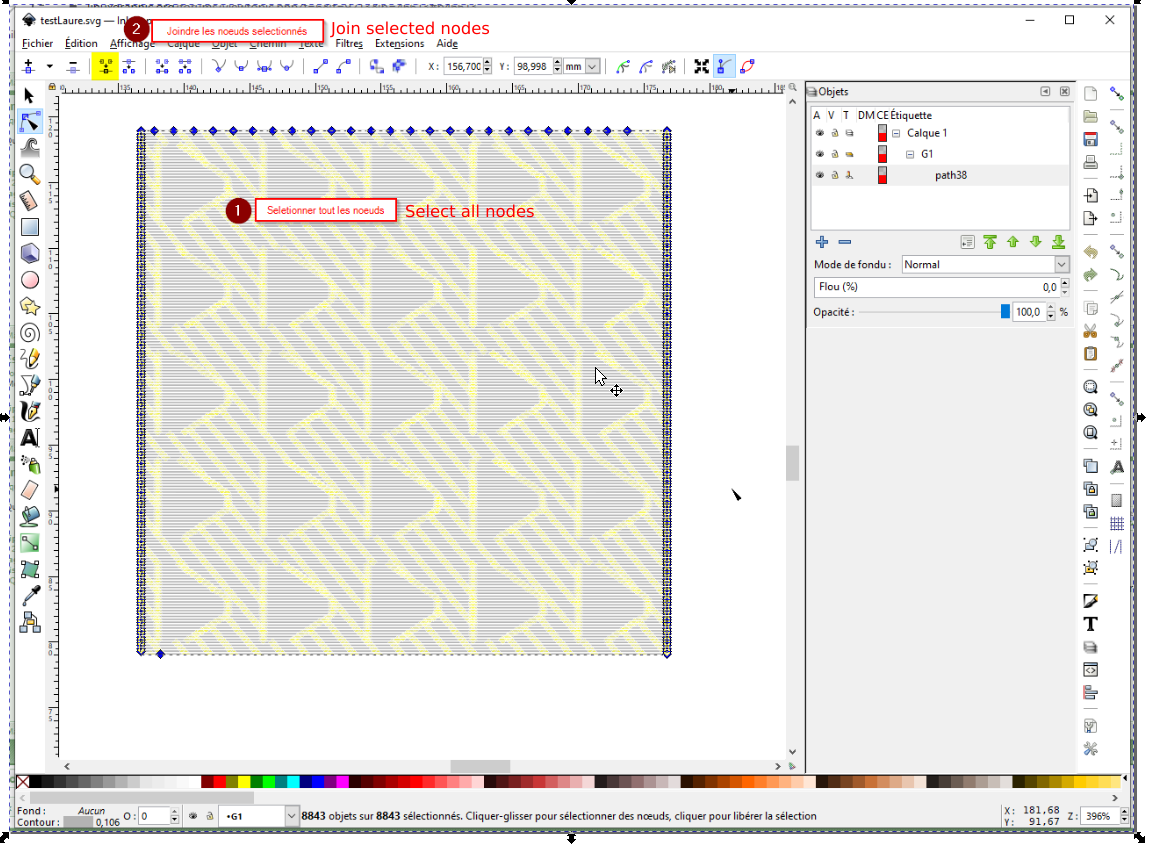Screen dimensions: 1153x845
Task: Select the Node editing tool in the toolbox
Action: click(x=29, y=121)
